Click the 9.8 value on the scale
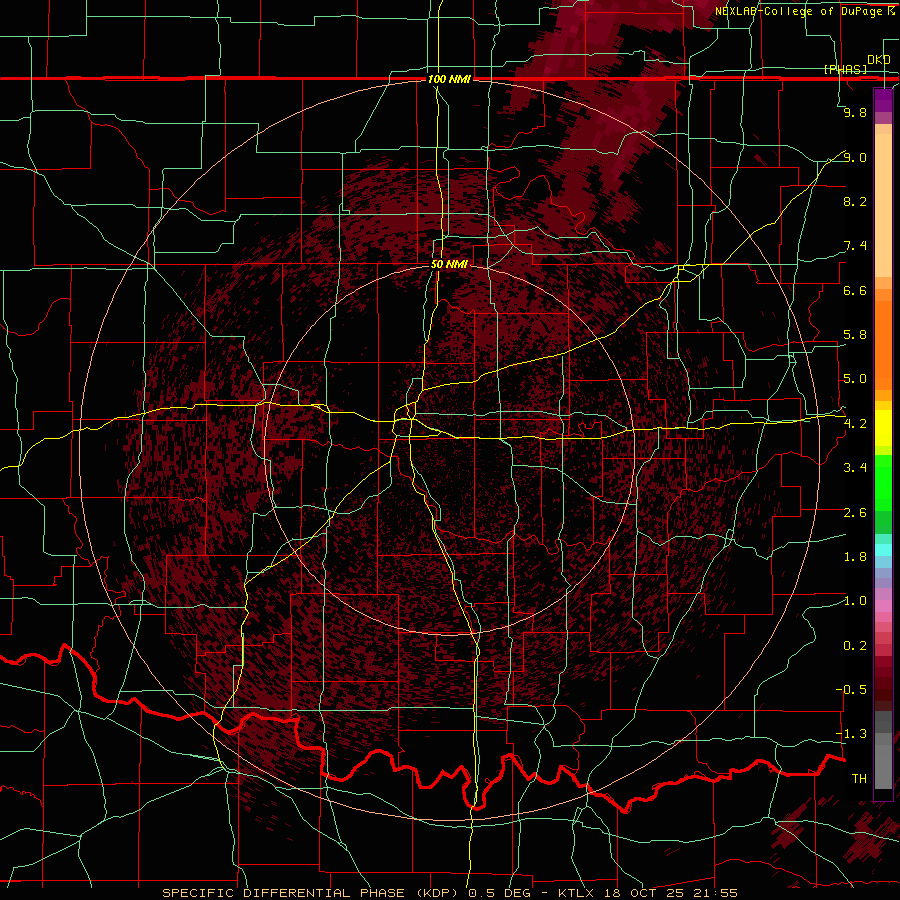Image resolution: width=900 pixels, height=900 pixels. [x=855, y=112]
